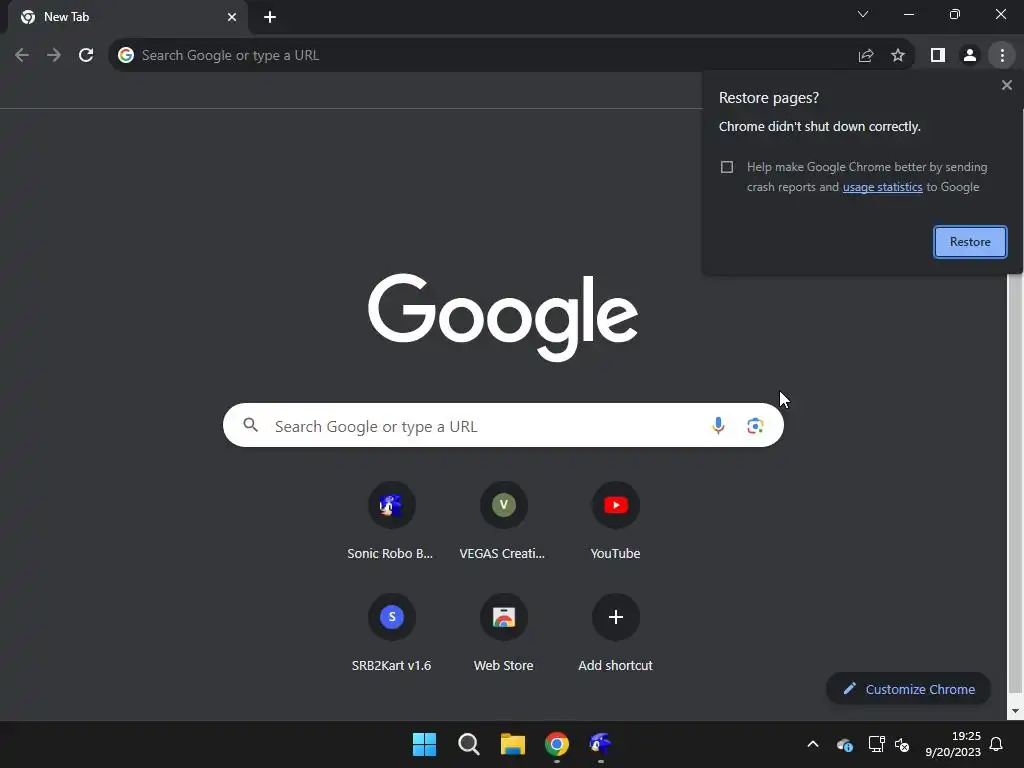Select the New Tab tab
Image resolution: width=1024 pixels, height=768 pixels.
pos(127,17)
